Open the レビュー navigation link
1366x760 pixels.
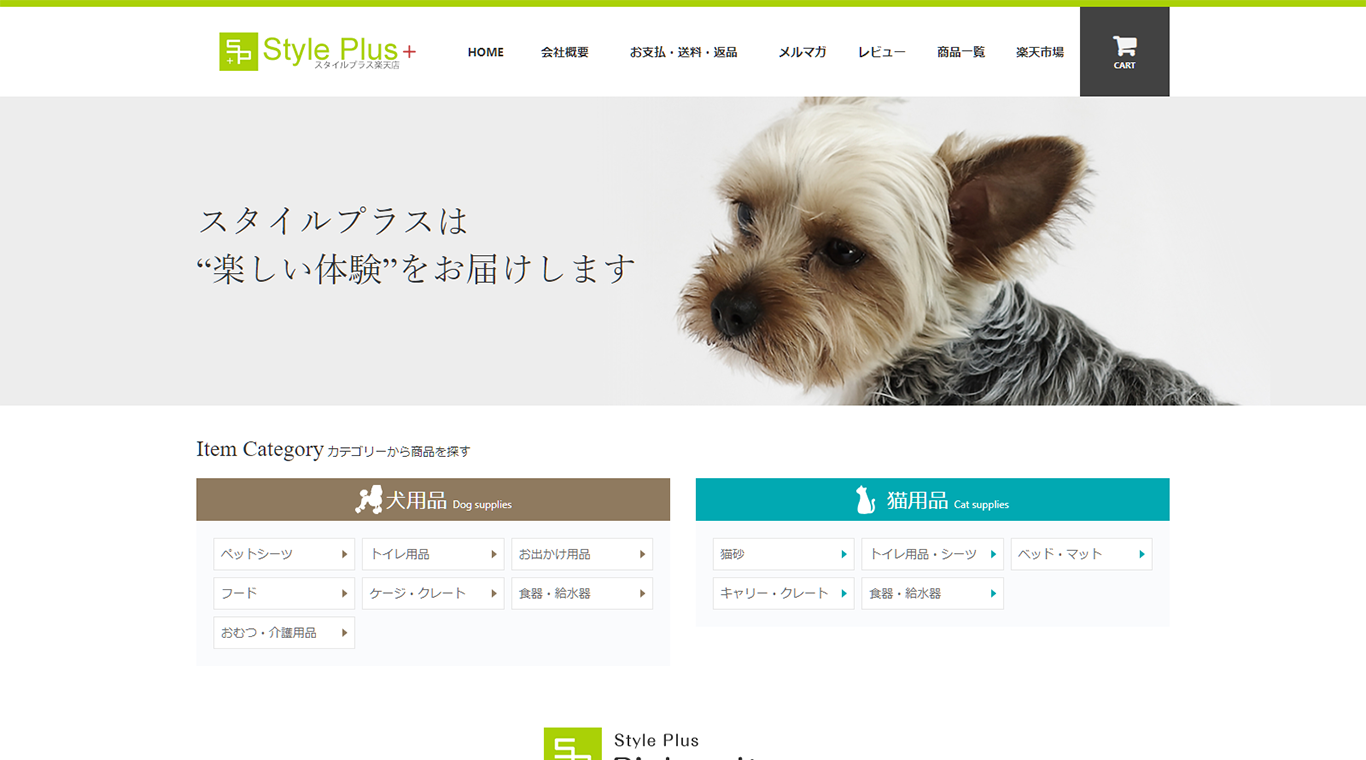[x=882, y=52]
